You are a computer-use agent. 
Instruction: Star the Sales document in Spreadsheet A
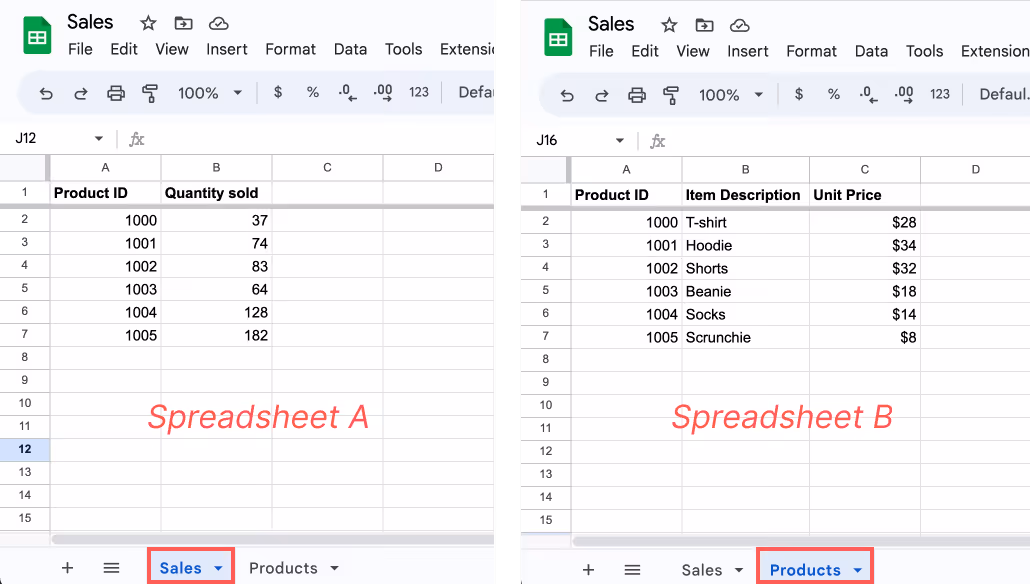point(148,24)
